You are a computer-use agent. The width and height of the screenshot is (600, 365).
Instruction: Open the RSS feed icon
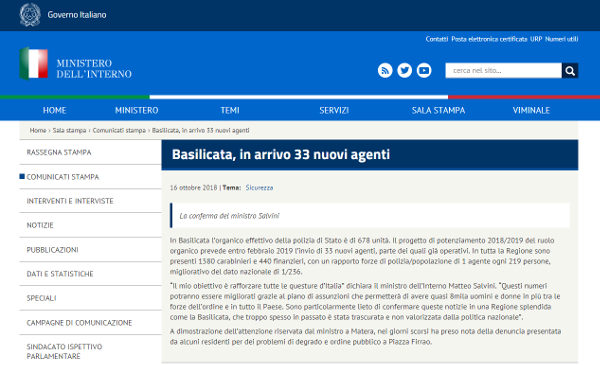[x=385, y=70]
